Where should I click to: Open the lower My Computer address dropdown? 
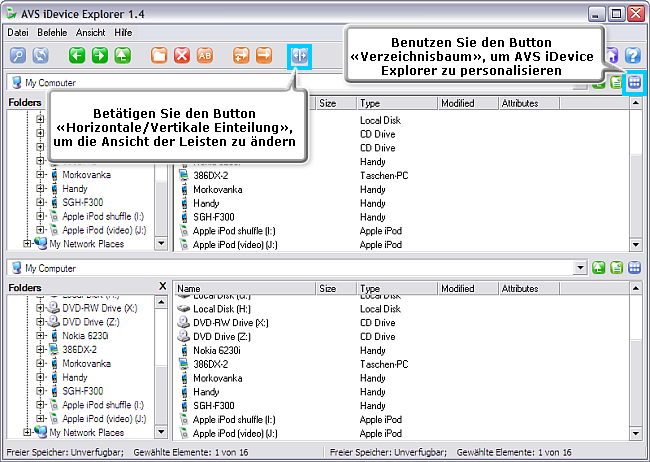pyautogui.click(x=580, y=268)
